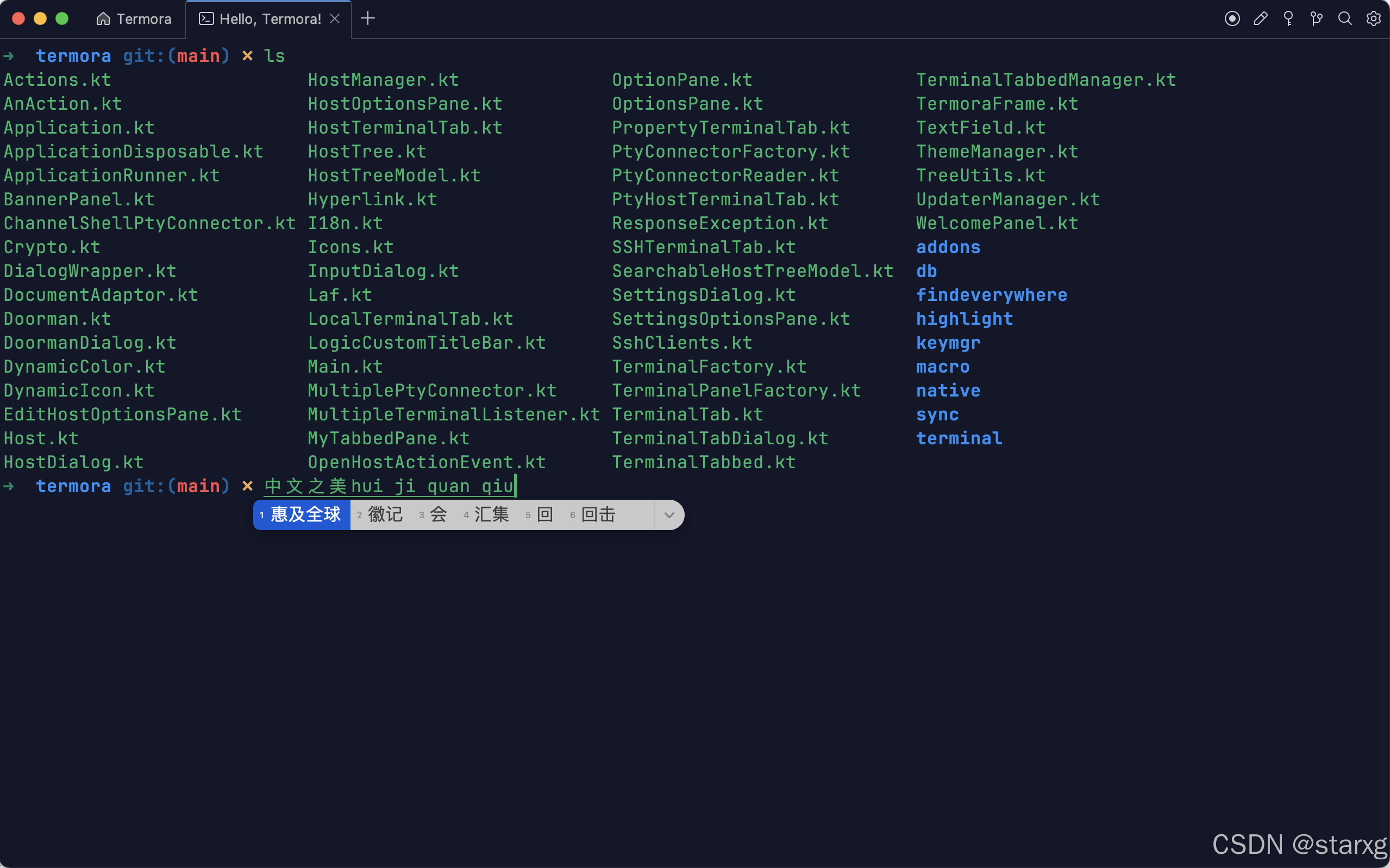1390x868 pixels.
Task: Click the file name Actions.kt
Action: 58,80
